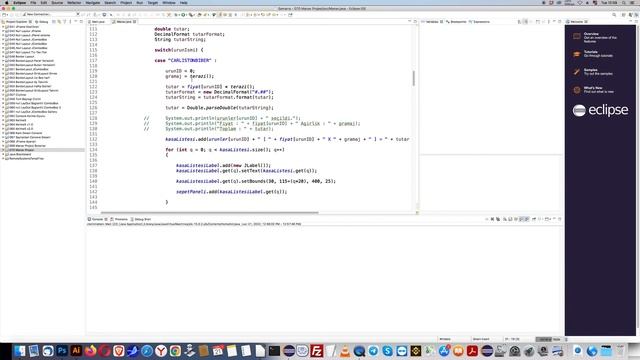The image size is (640, 360).
Task: Open the Help menu
Action: click(x=184, y=2)
